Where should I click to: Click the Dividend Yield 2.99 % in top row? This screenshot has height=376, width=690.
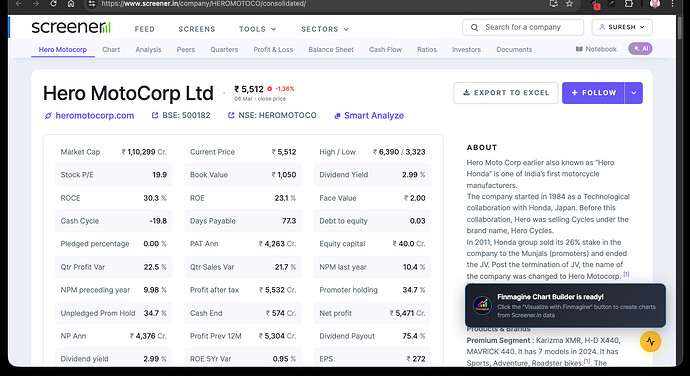pos(414,175)
